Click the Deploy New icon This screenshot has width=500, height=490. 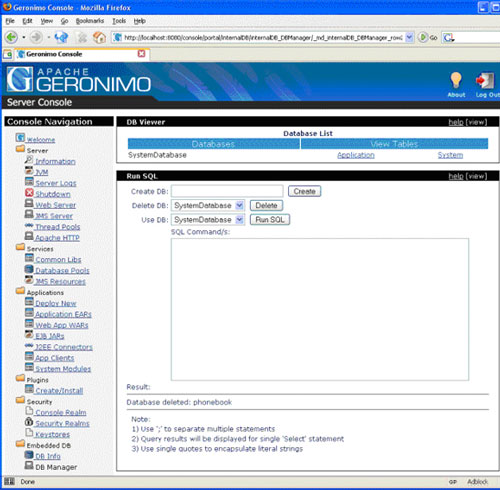click(29, 302)
